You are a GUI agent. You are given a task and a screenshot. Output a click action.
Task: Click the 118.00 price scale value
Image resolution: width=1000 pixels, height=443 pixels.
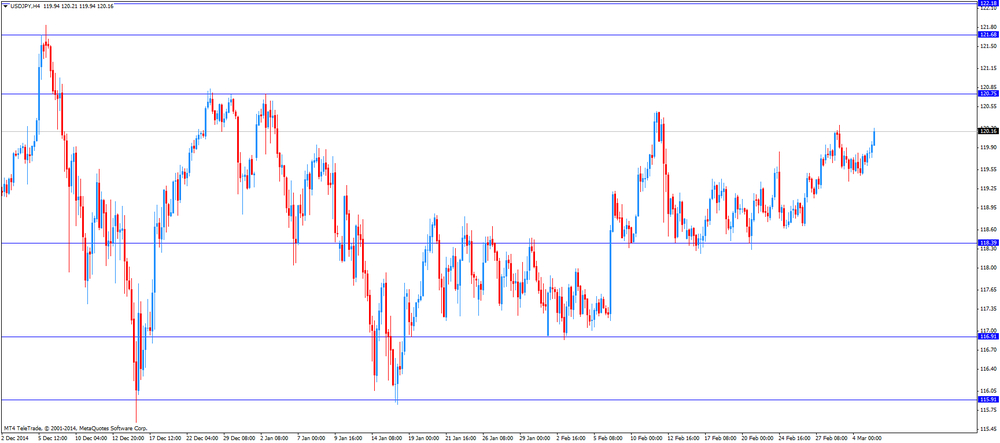tap(988, 268)
